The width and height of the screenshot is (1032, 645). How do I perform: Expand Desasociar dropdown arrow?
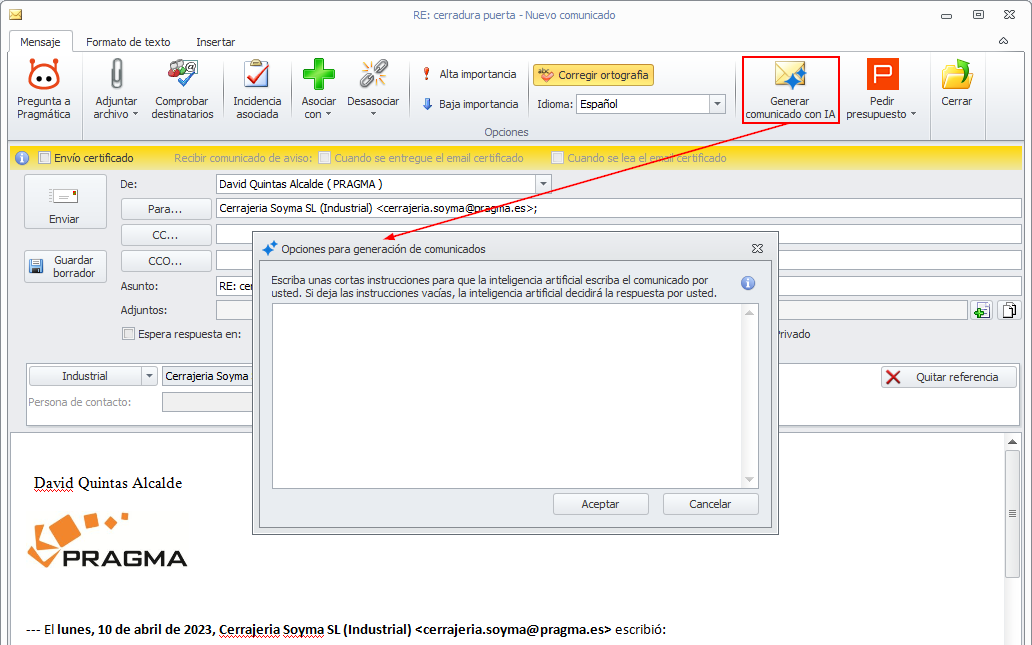coord(373,115)
